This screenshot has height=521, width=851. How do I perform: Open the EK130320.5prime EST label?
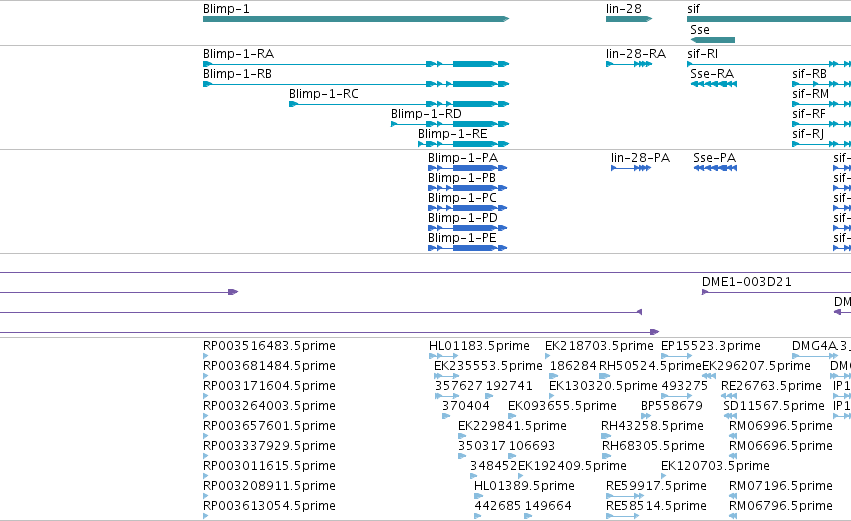point(603,386)
